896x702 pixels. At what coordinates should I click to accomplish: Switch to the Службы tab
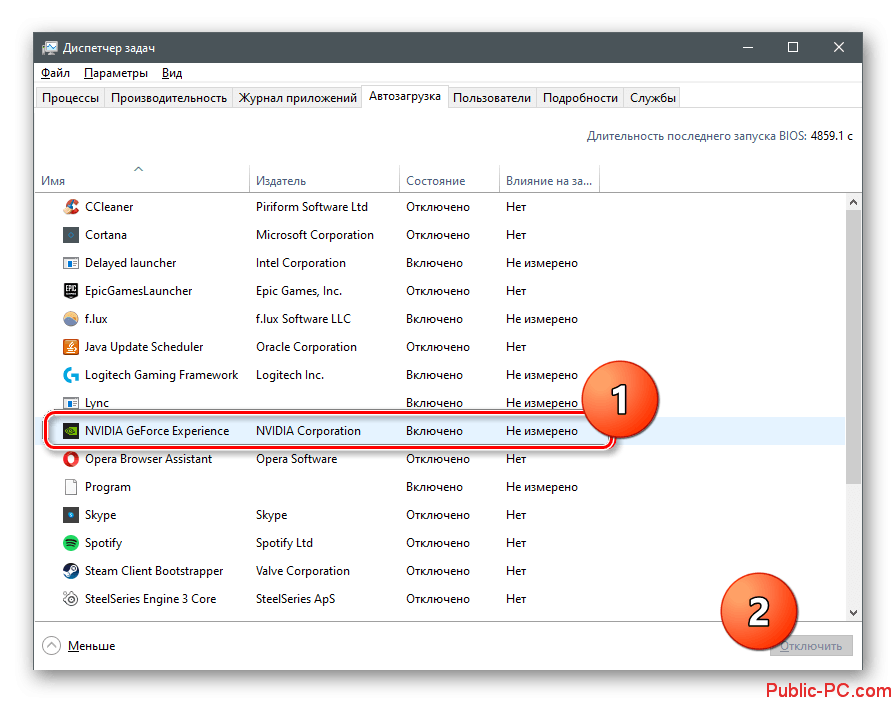click(653, 98)
